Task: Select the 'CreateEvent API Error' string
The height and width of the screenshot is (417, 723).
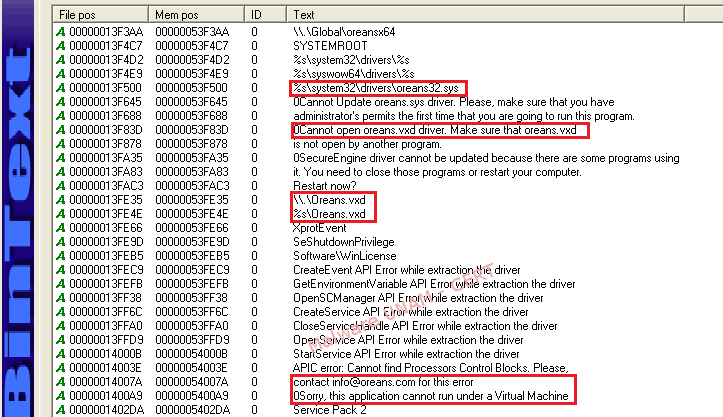Action: coord(407,270)
